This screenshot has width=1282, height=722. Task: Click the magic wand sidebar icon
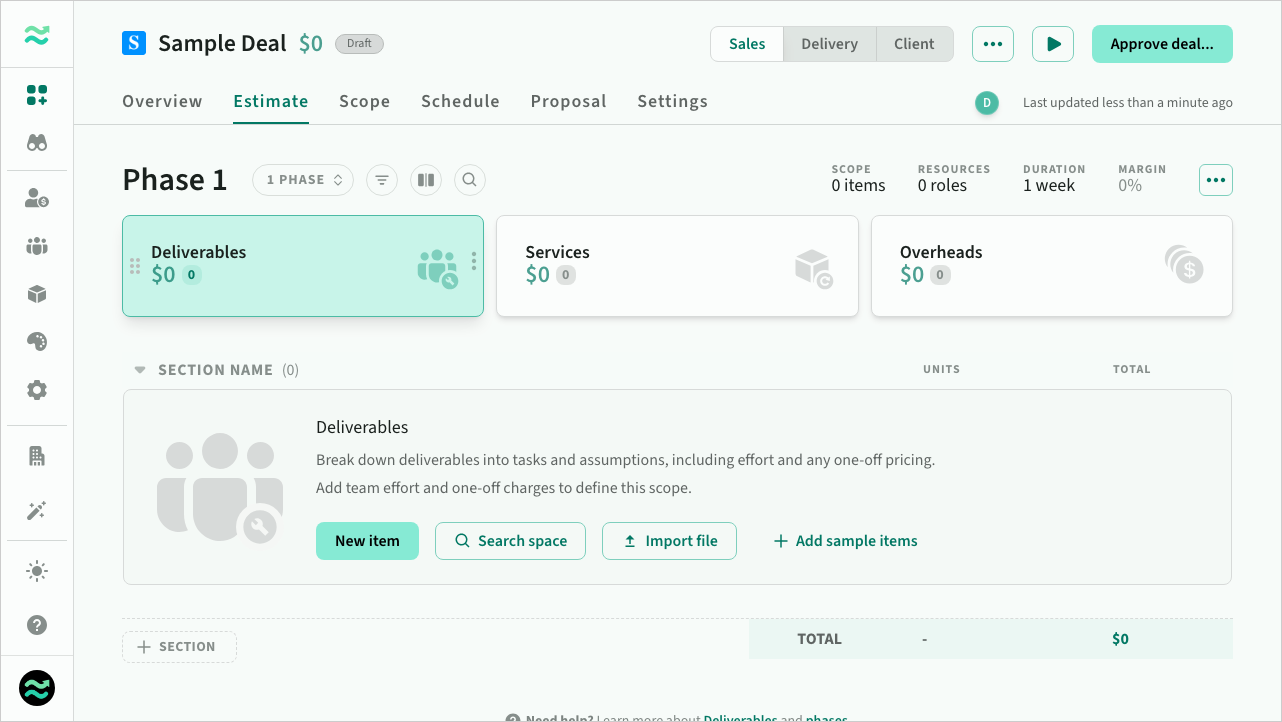click(37, 511)
